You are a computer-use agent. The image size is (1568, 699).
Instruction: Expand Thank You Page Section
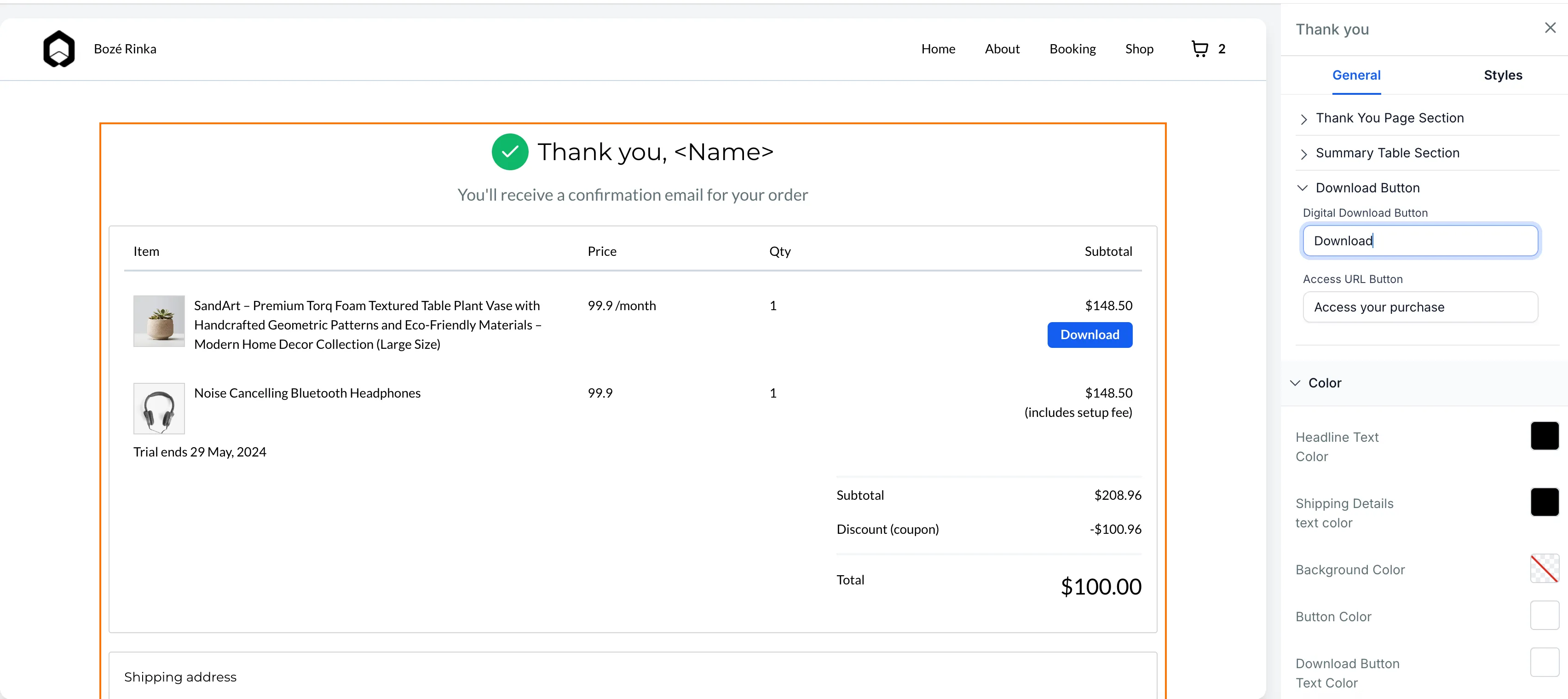pos(1389,118)
